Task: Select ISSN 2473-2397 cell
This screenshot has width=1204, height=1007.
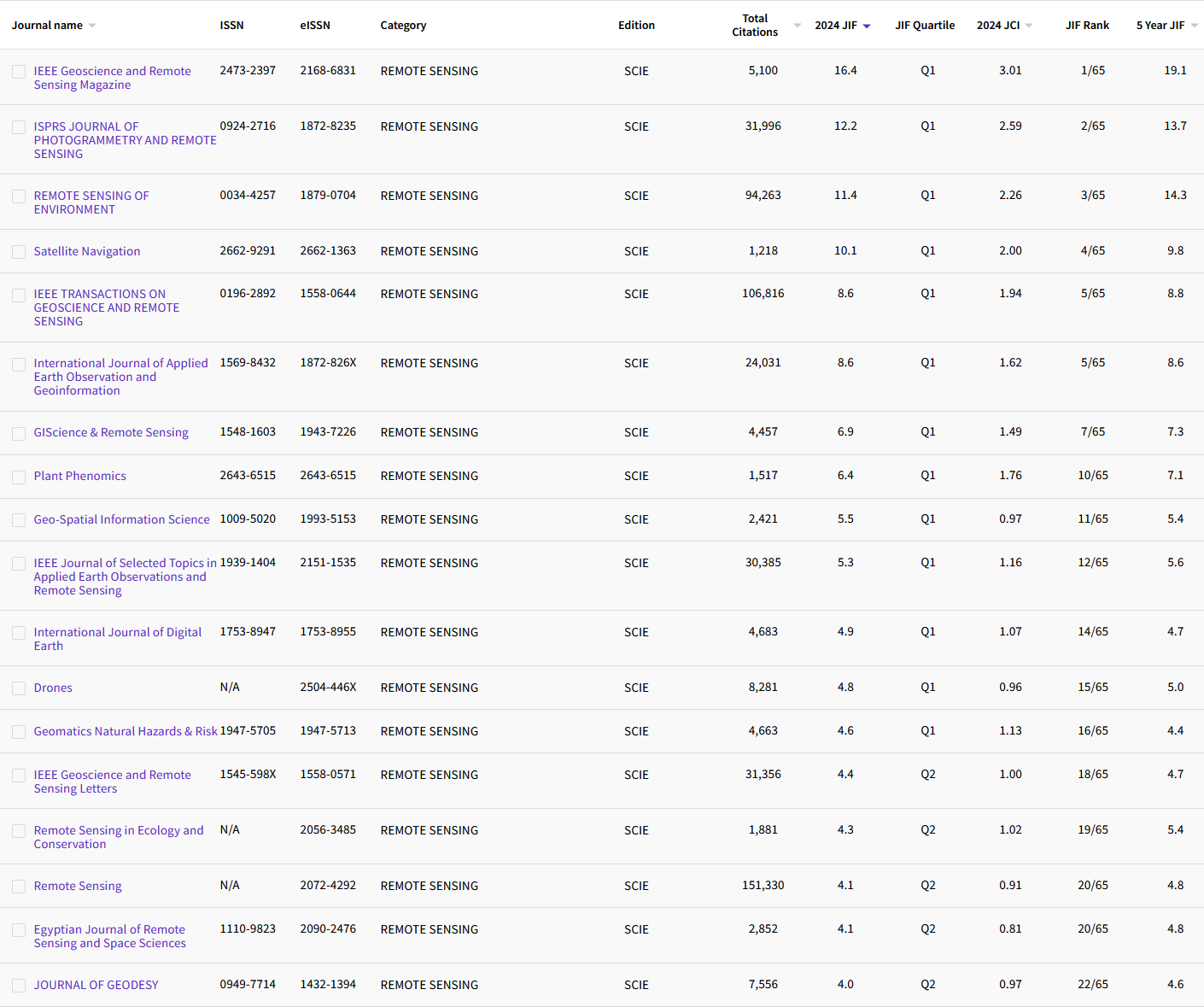Action: coord(248,71)
